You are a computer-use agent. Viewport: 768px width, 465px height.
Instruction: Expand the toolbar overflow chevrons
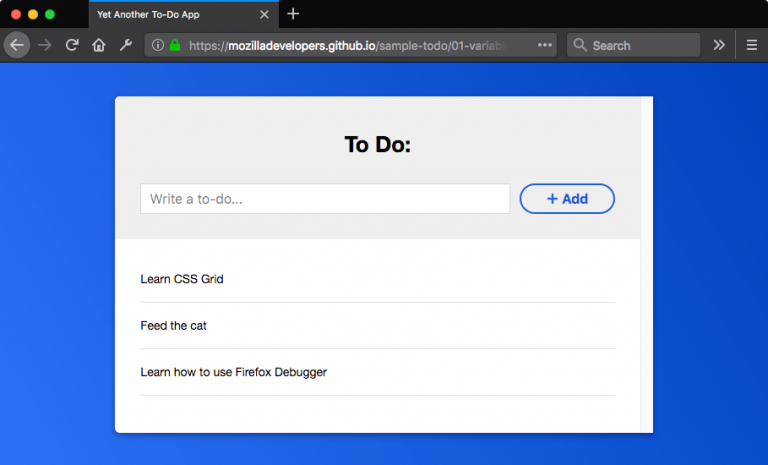click(719, 45)
